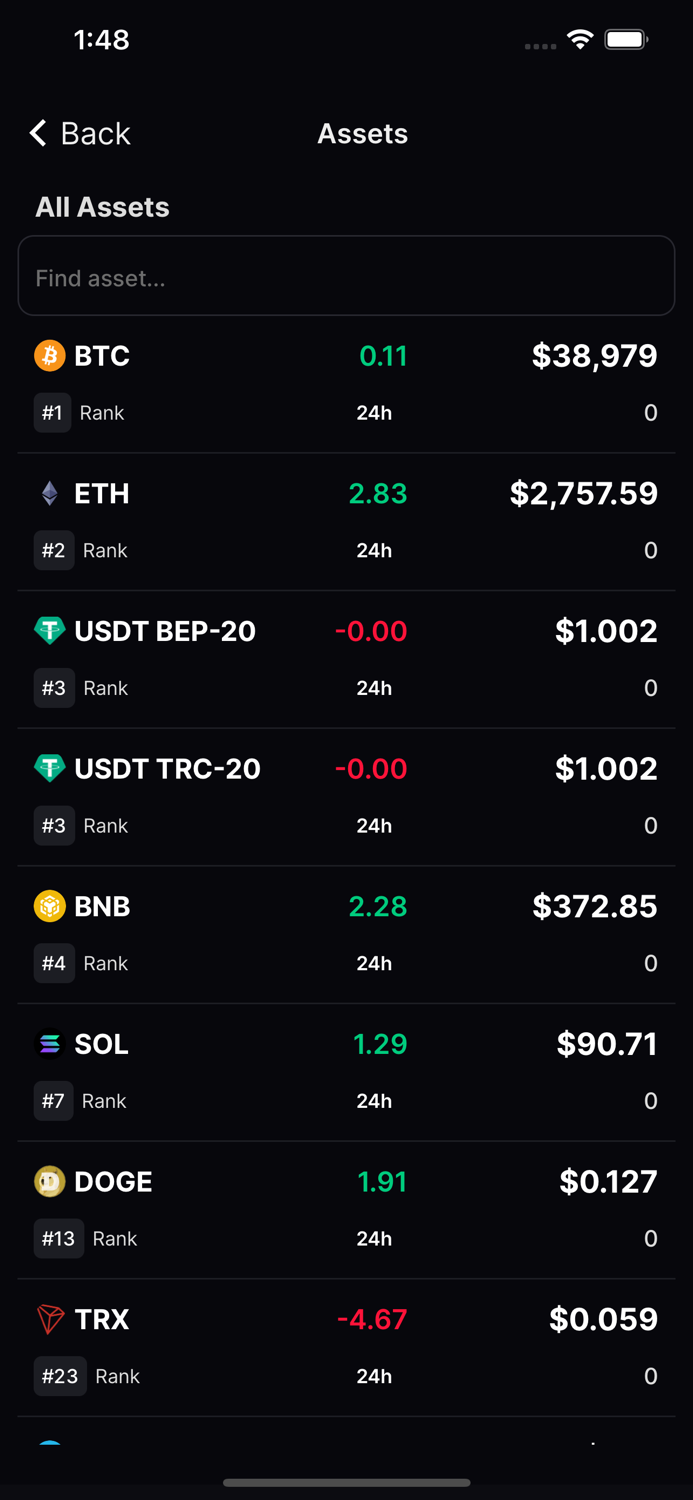Click the #1 rank badge on BTC

(x=52, y=413)
